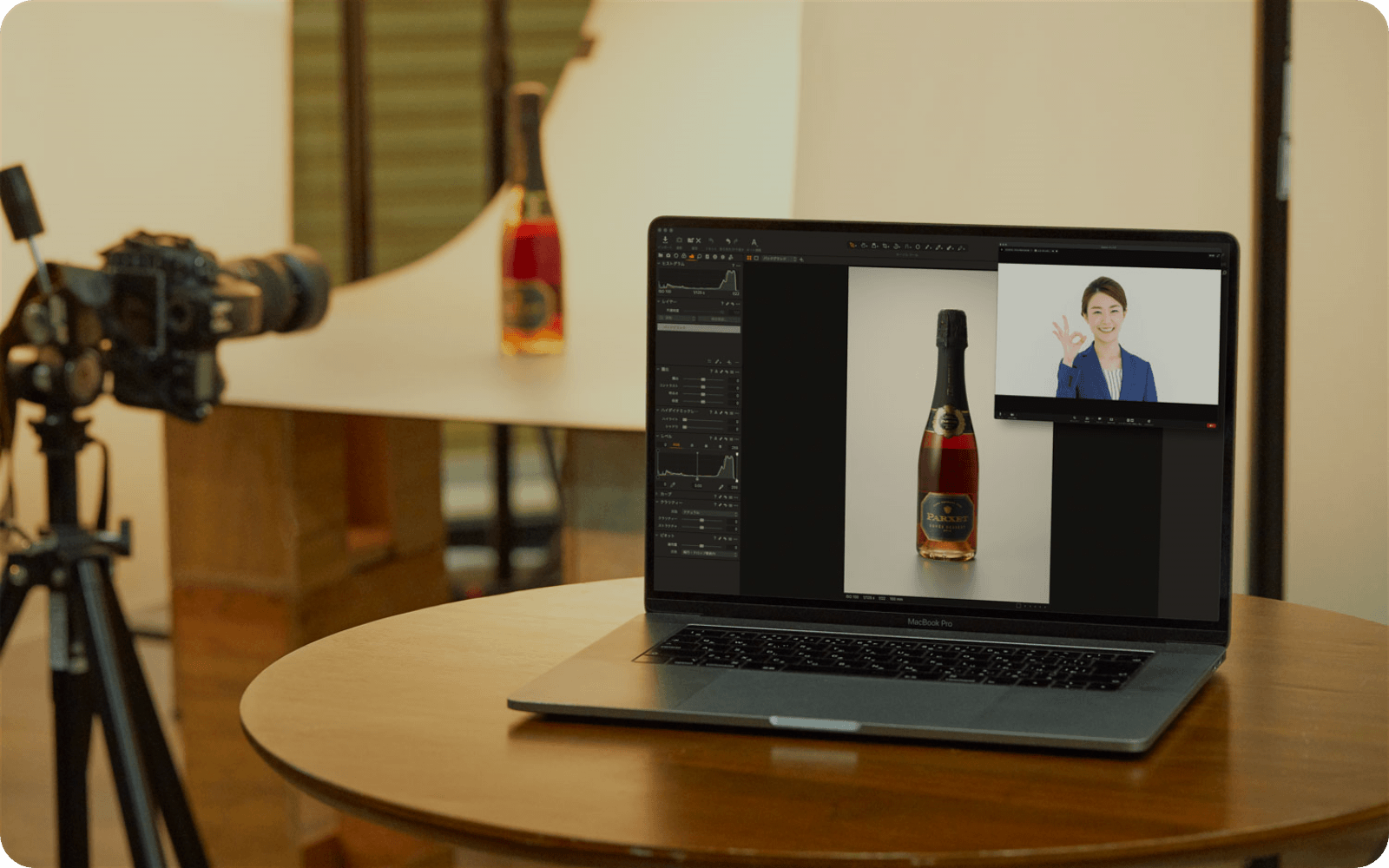This screenshot has height=868, width=1389.
Task: Select the Crop cursor tool
Action: point(885,246)
